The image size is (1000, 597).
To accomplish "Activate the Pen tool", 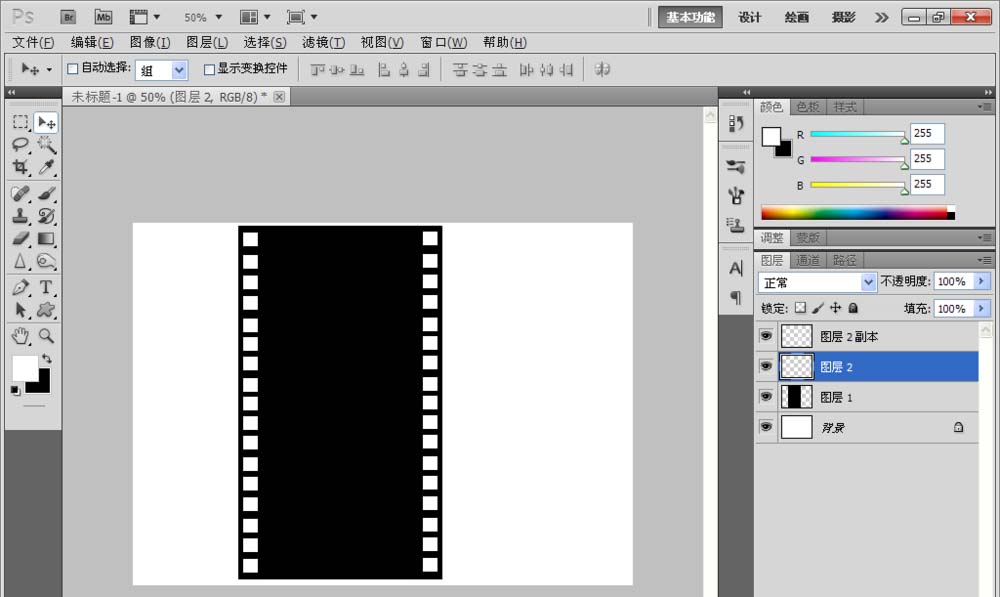I will pos(20,287).
